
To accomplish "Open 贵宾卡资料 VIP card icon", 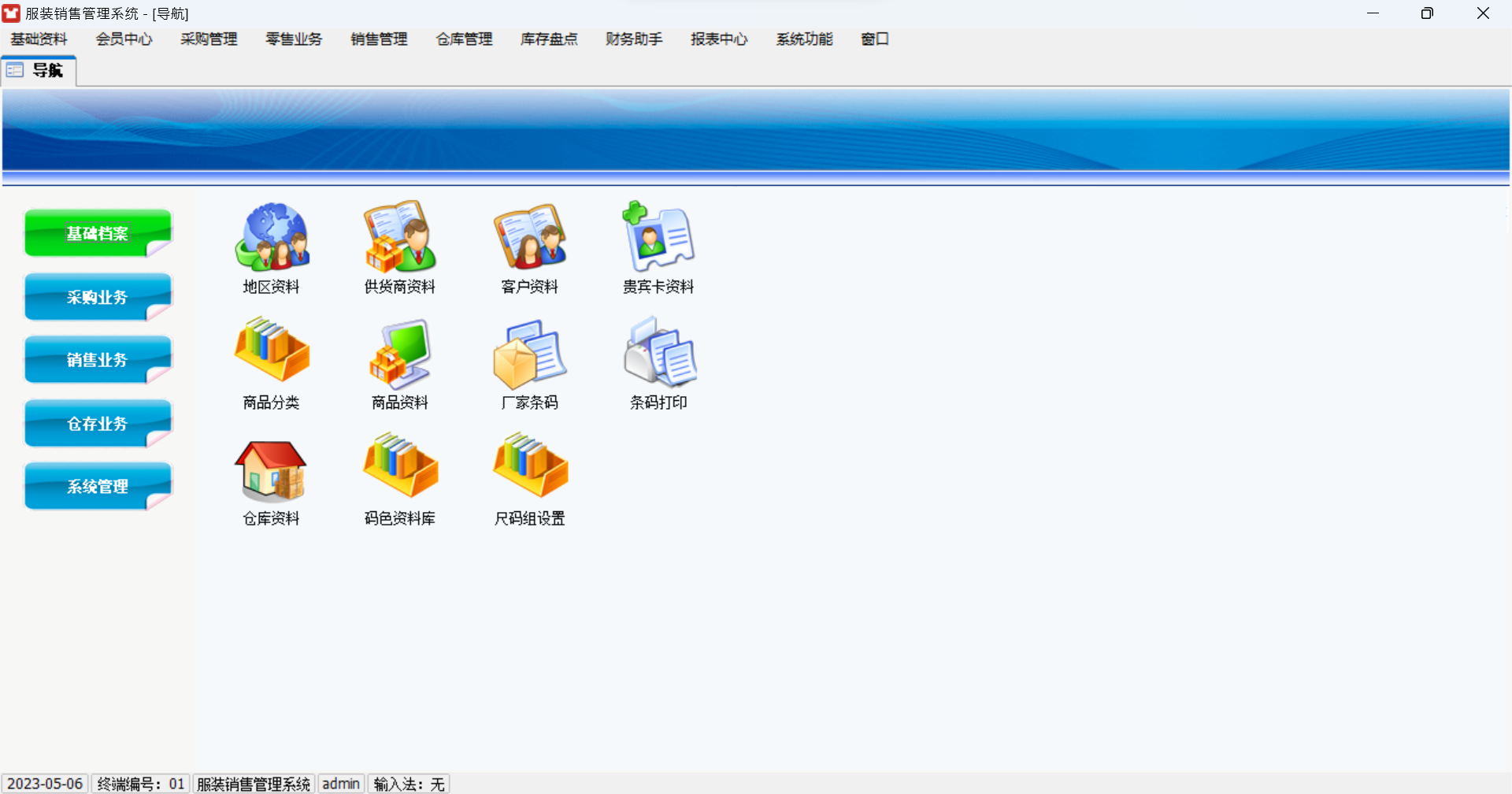I will 658,237.
